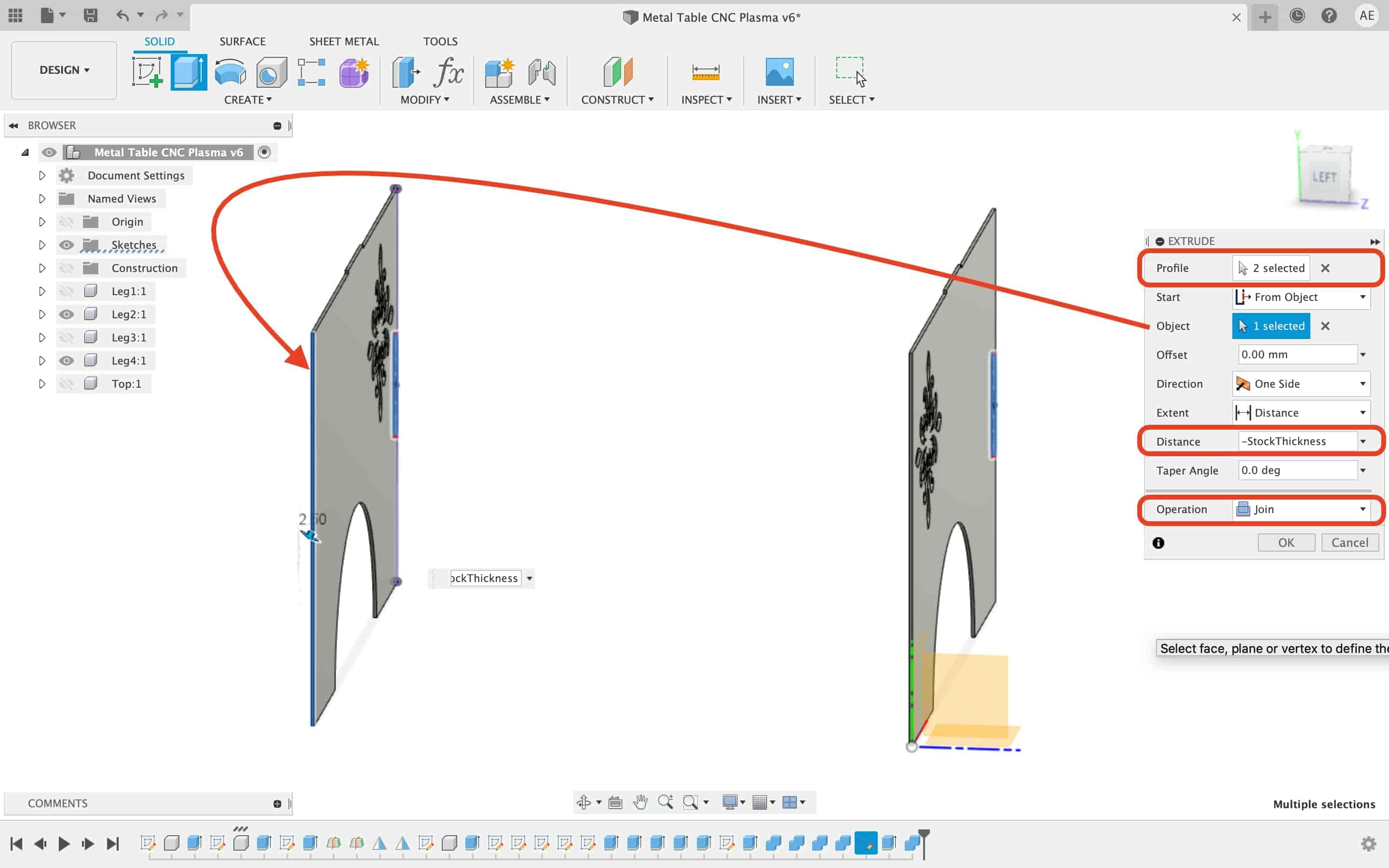This screenshot has height=868, width=1389.
Task: Open the job status clock icon
Action: (x=1296, y=15)
